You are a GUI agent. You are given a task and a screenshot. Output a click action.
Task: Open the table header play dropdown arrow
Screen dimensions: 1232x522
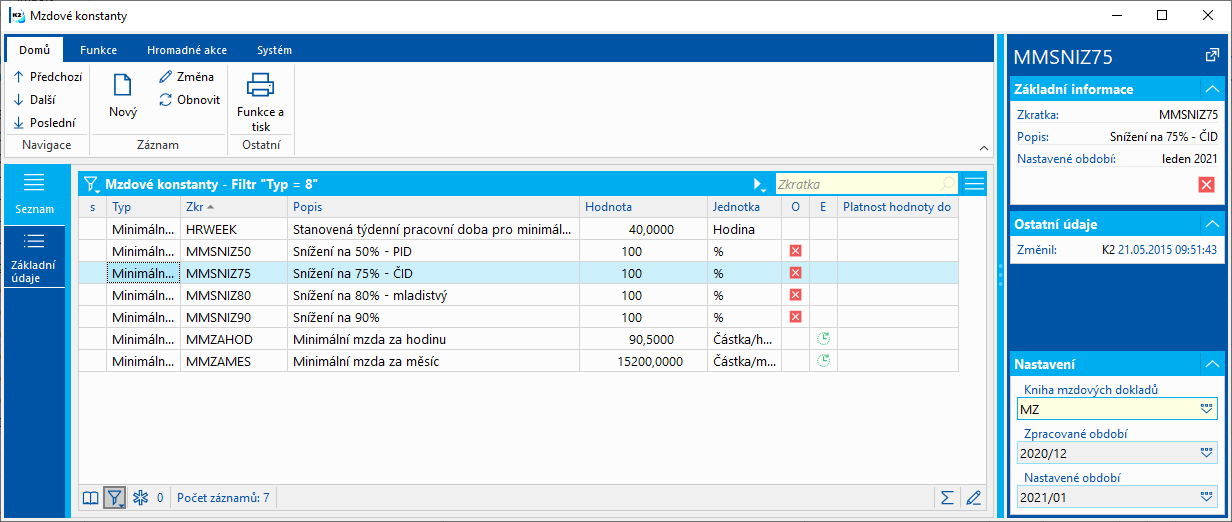(x=759, y=185)
